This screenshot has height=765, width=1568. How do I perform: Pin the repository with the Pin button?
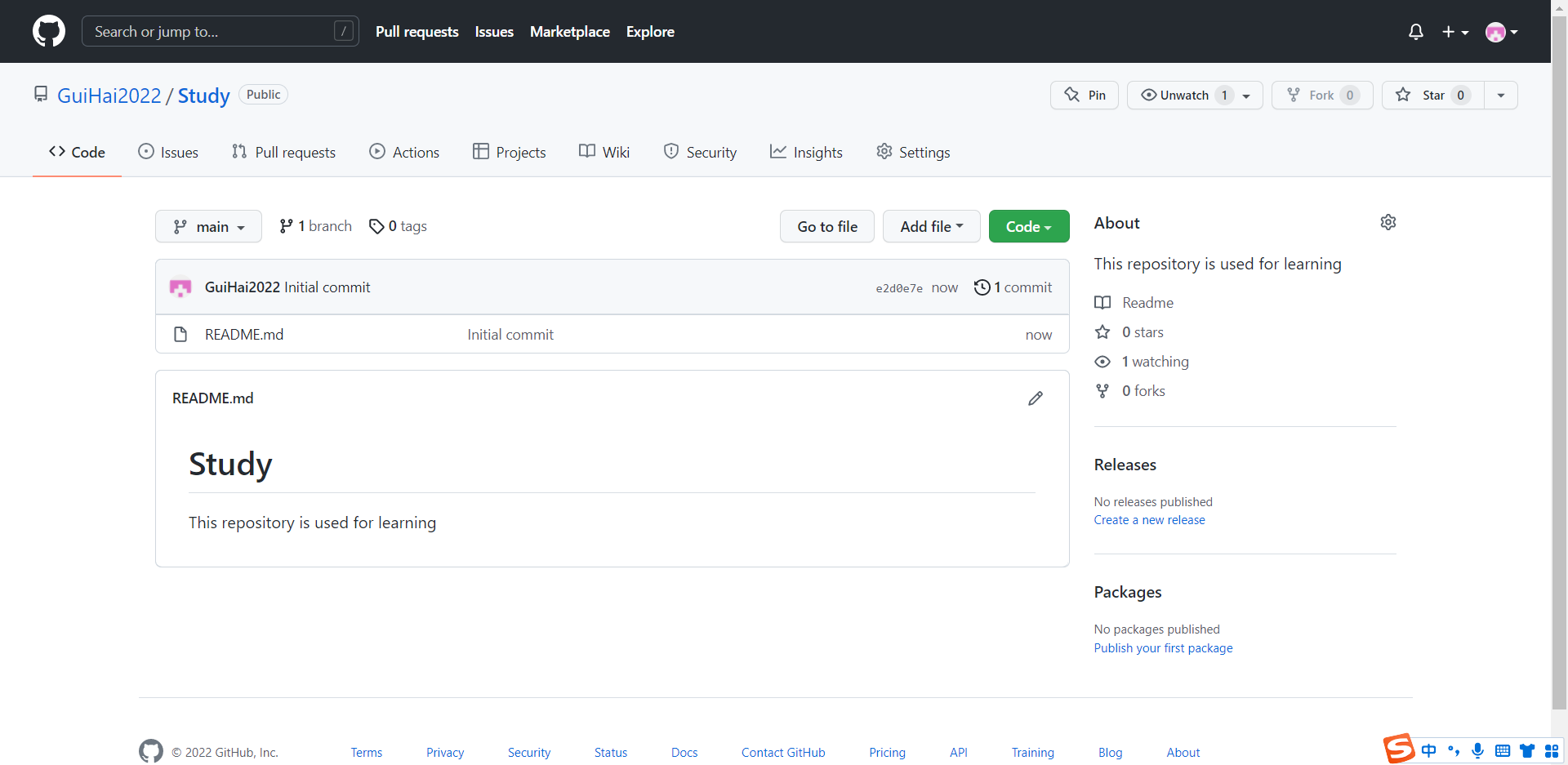tap(1085, 96)
